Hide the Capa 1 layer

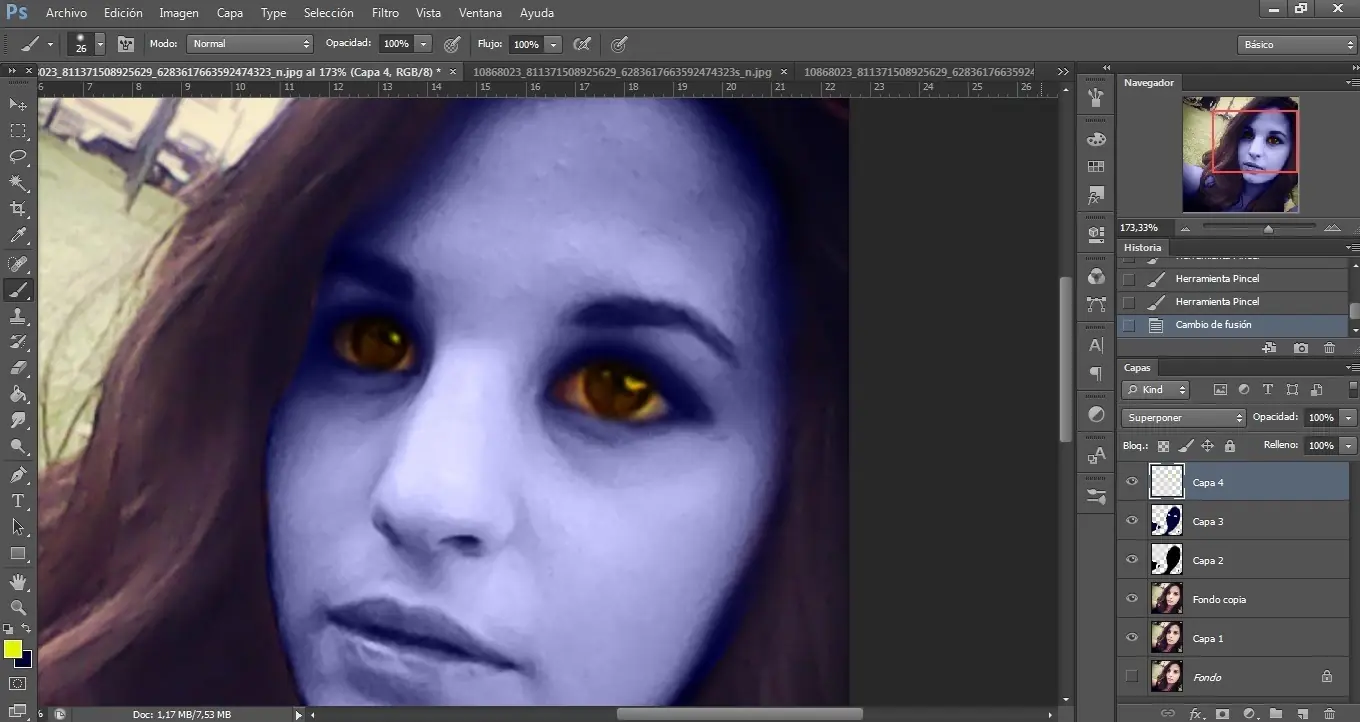point(1132,638)
